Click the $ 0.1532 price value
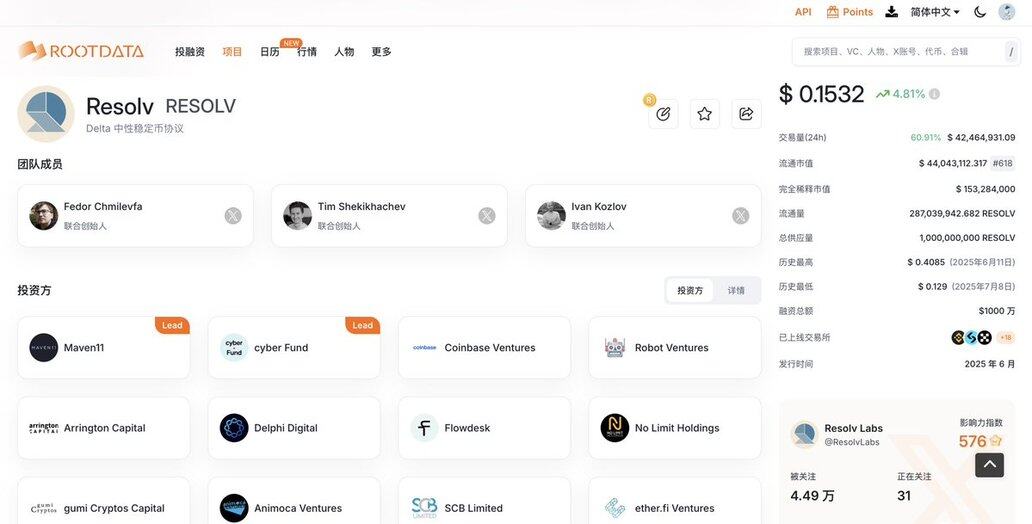This screenshot has width=1032, height=524. click(x=821, y=94)
